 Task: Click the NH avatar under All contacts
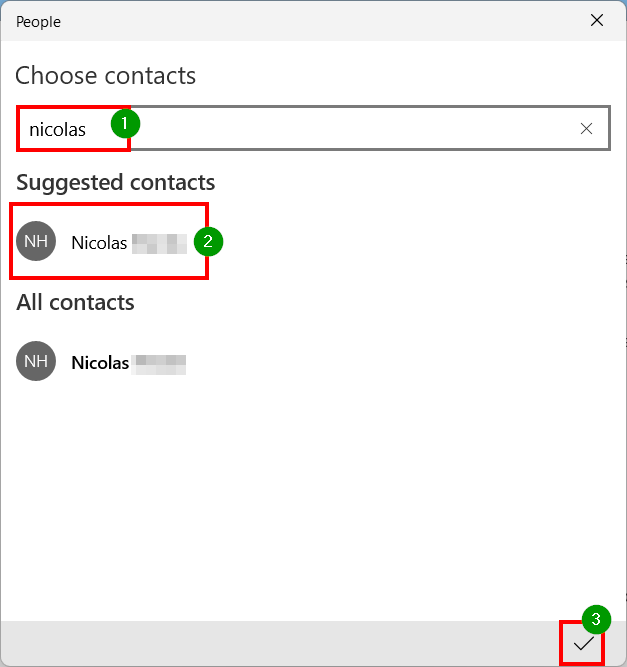36,361
